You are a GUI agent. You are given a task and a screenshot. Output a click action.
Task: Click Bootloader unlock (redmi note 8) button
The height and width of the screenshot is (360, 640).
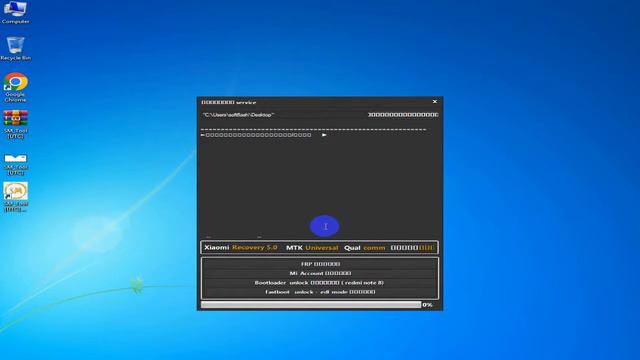click(x=320, y=283)
